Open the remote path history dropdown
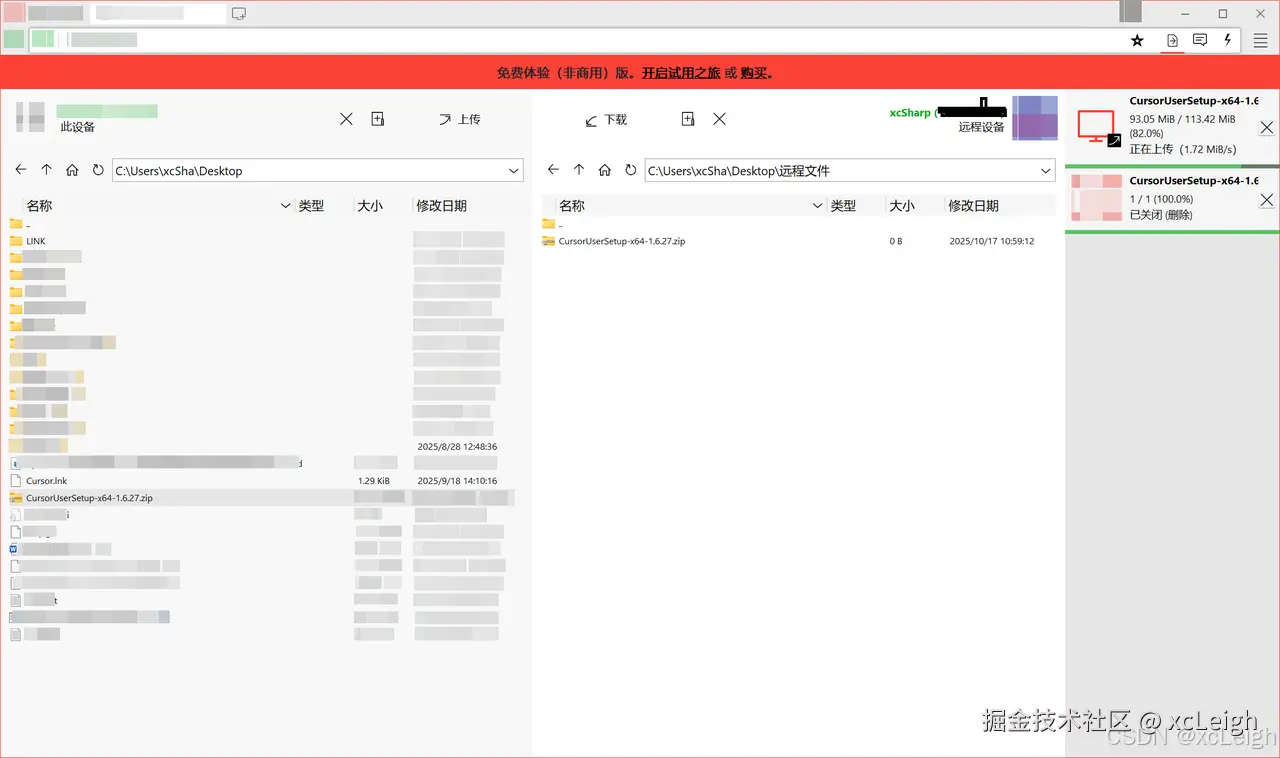1280x758 pixels. coord(1045,170)
